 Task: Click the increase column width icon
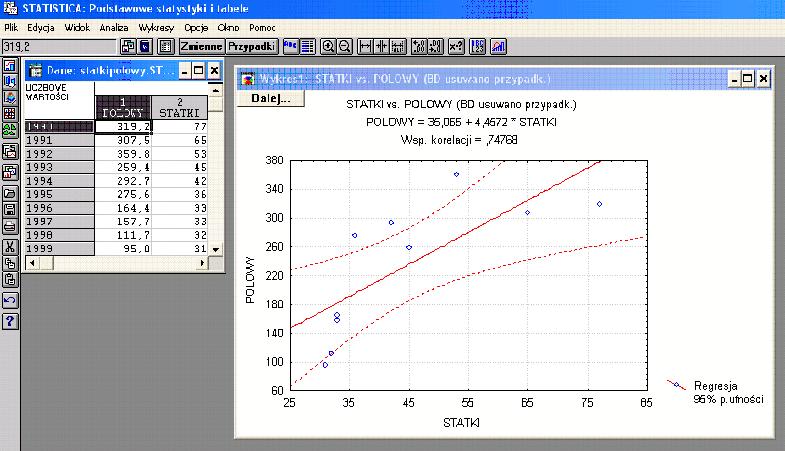(x=365, y=47)
